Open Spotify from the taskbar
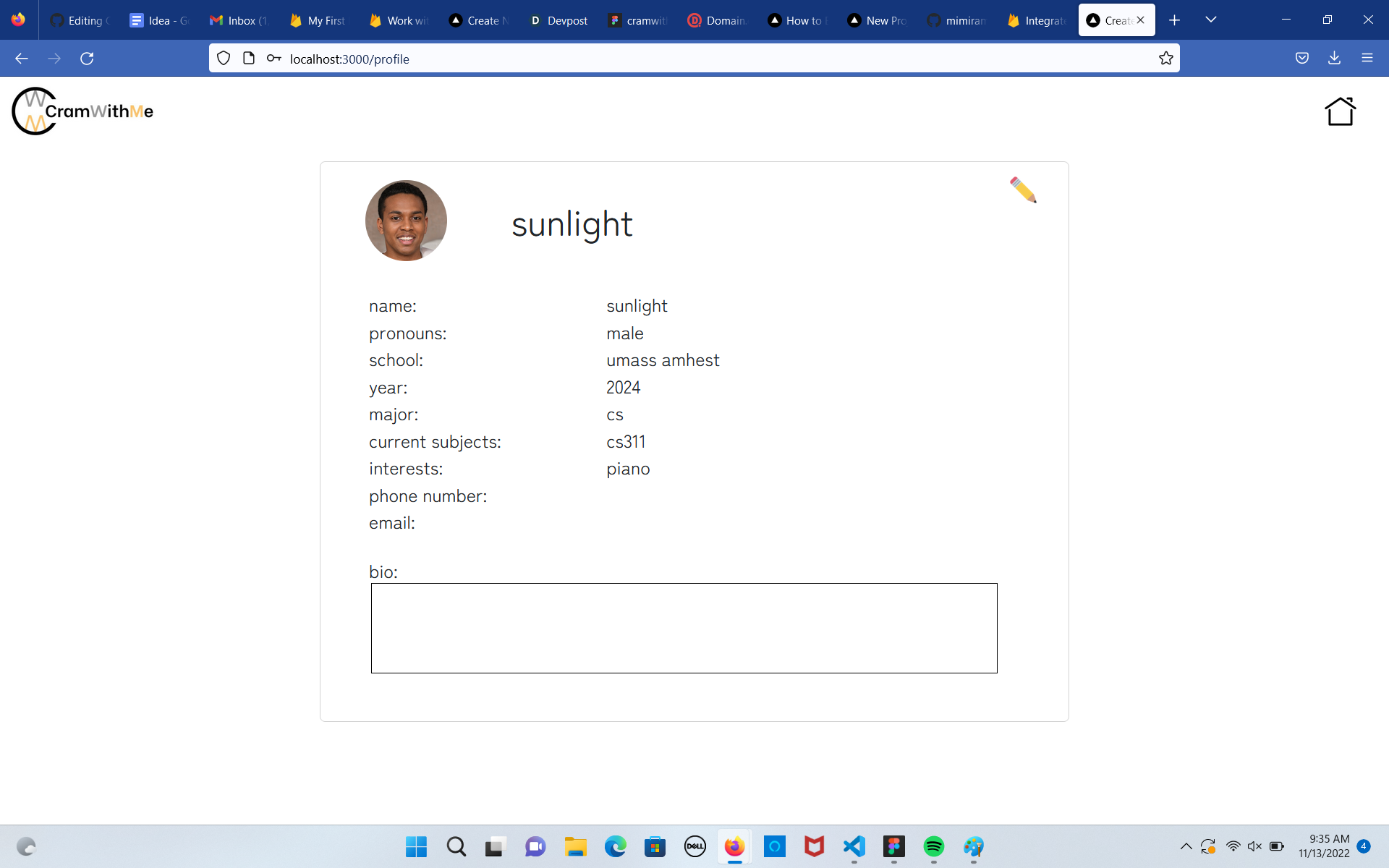 point(933,846)
